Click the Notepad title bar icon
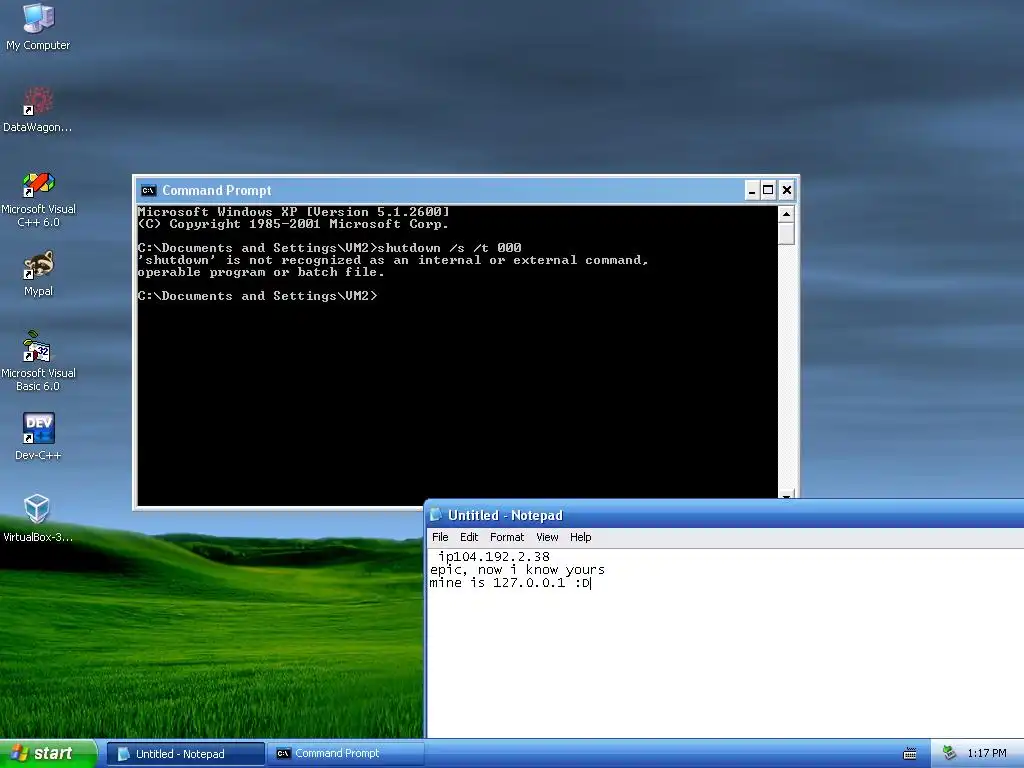This screenshot has width=1024, height=768. pos(436,515)
